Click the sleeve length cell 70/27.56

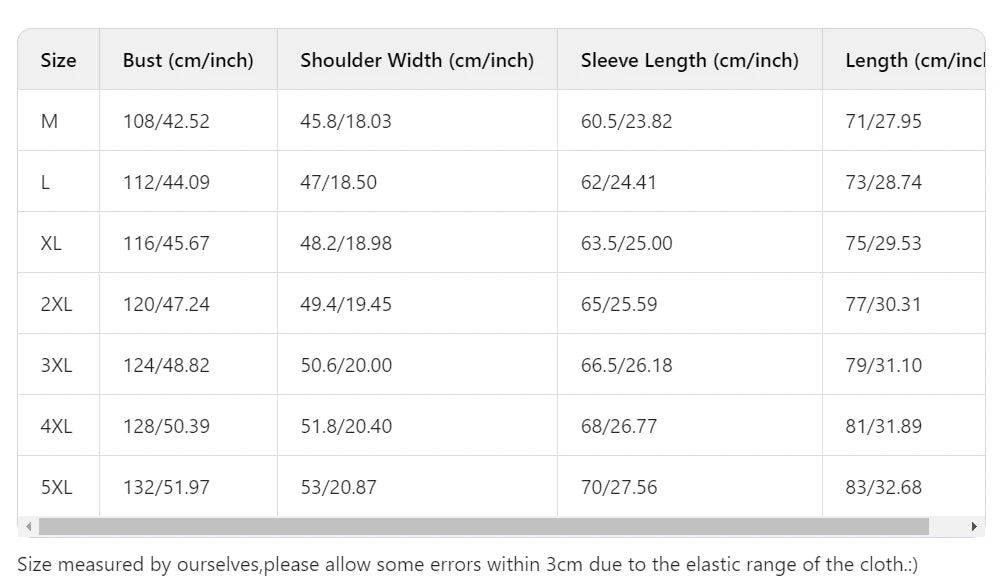(619, 487)
